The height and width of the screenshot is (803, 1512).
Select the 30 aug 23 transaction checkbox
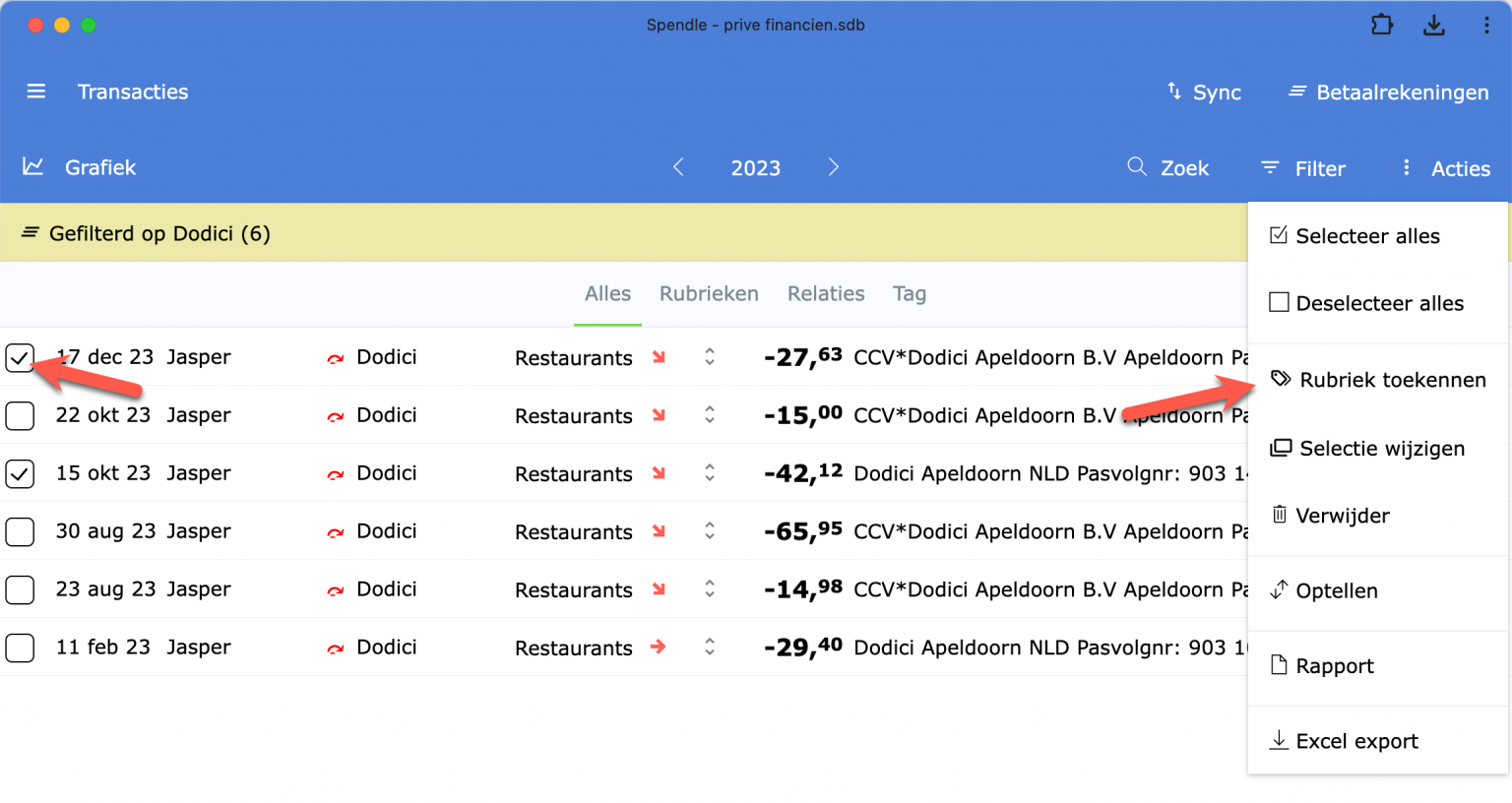[x=20, y=531]
